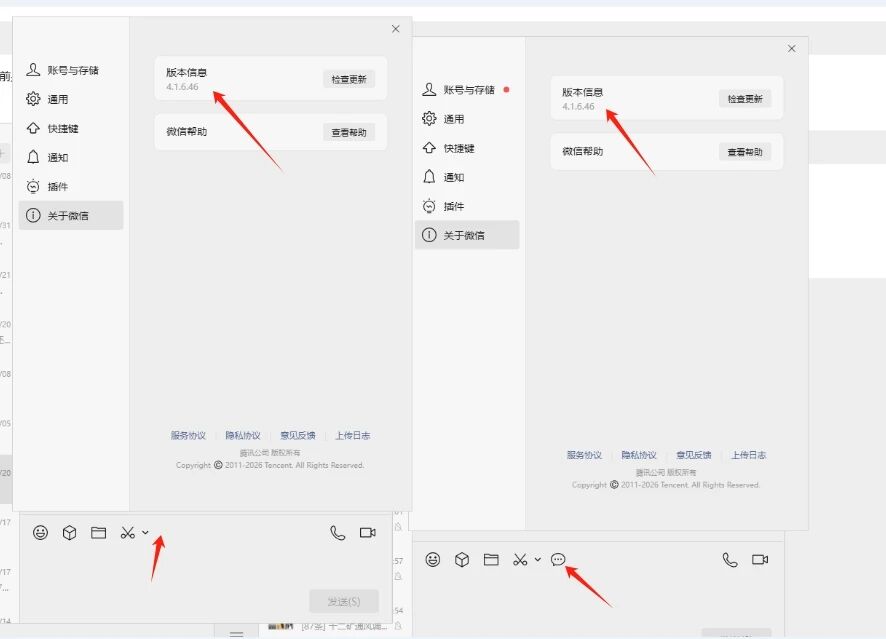Viewport: 886px width, 639px height.
Task: Expand screenshot options arrow in right chat toolbar
Action: 537,559
